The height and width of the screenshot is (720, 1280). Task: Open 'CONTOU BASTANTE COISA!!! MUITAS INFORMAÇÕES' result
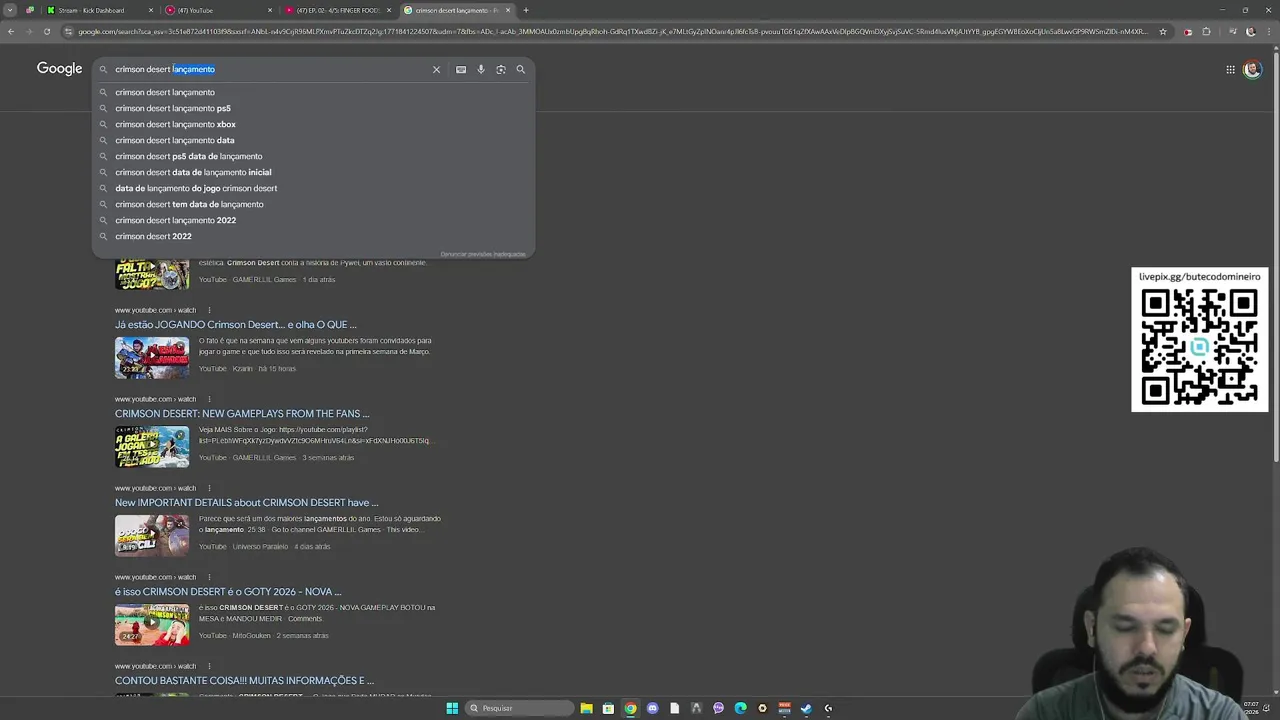(244, 680)
